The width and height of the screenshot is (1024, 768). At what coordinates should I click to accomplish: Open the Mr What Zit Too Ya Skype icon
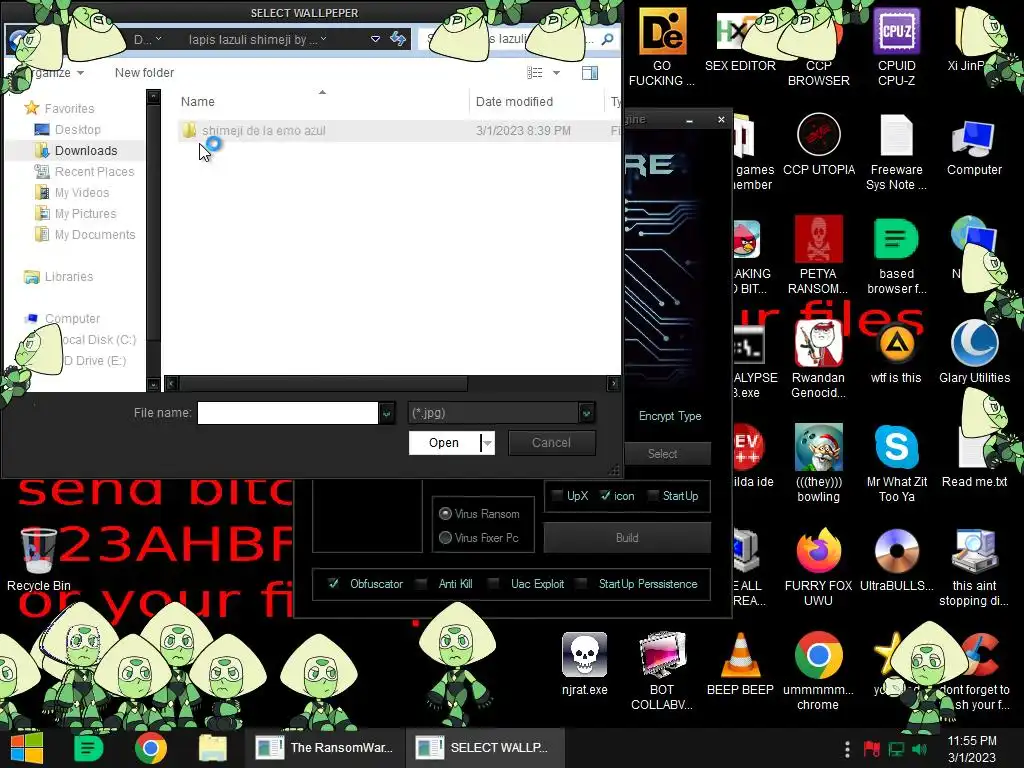896,447
